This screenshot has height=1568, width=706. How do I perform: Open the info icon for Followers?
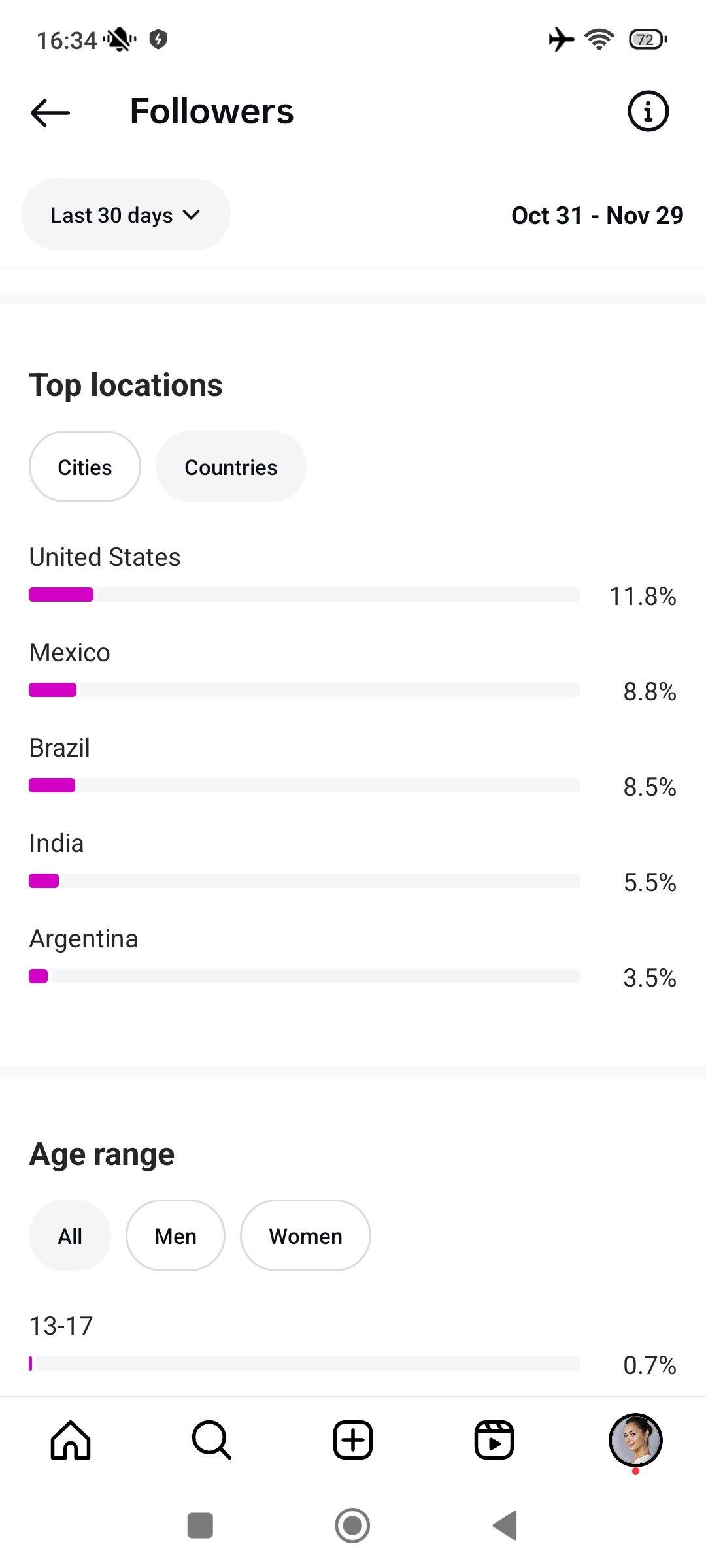coord(648,112)
